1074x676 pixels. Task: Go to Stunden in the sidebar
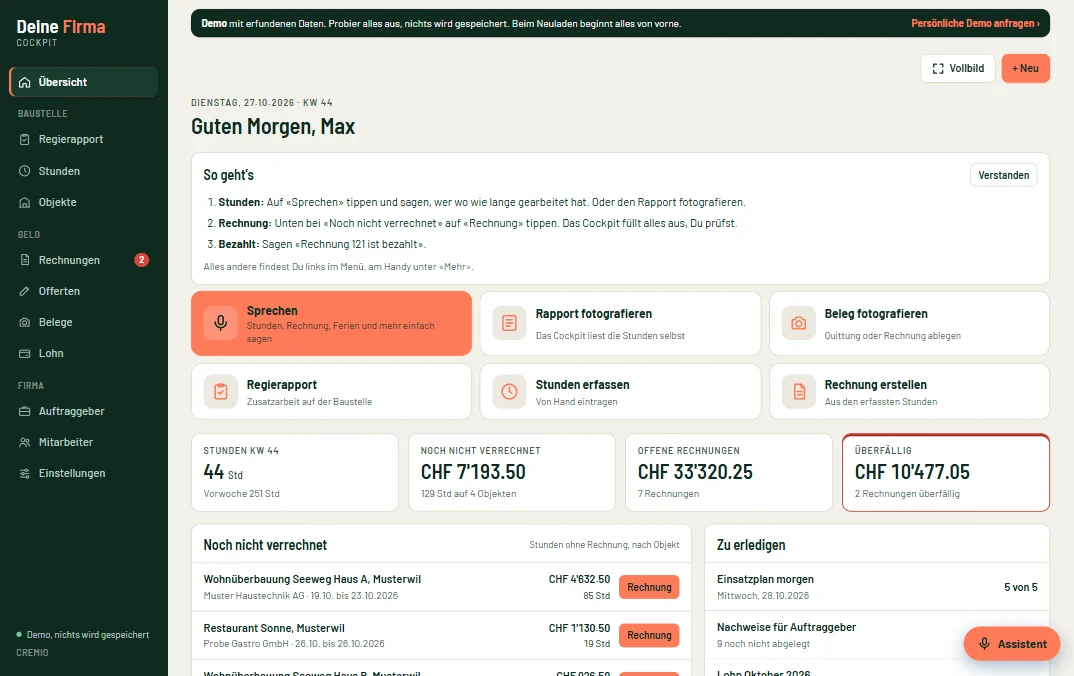click(84, 171)
